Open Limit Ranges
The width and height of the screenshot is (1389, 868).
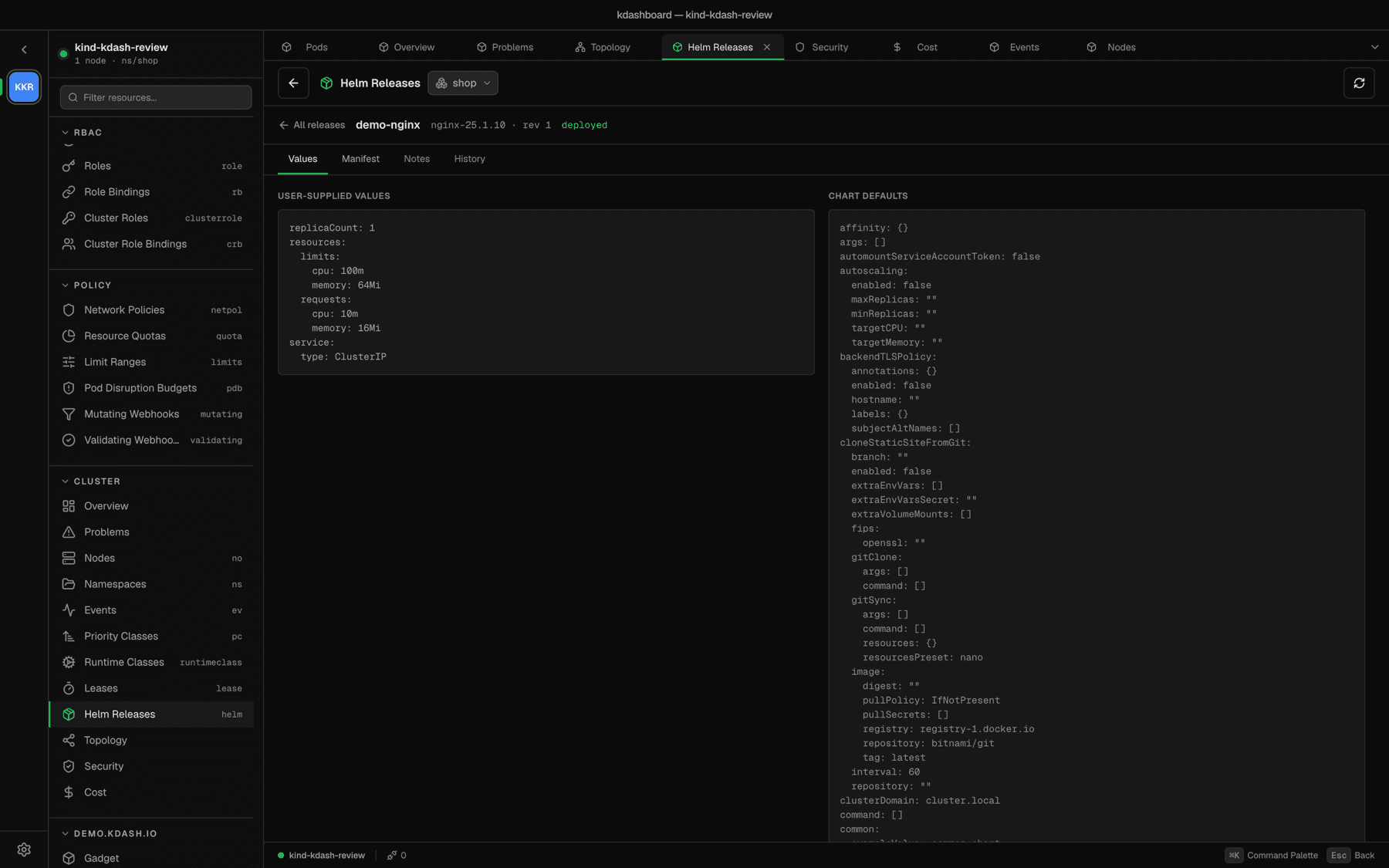(151, 363)
